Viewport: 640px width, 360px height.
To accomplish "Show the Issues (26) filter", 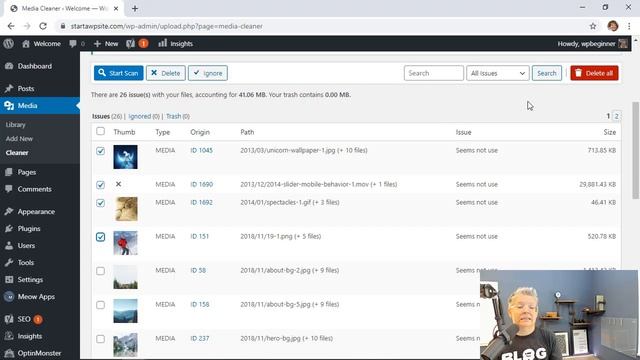I will 107,116.
